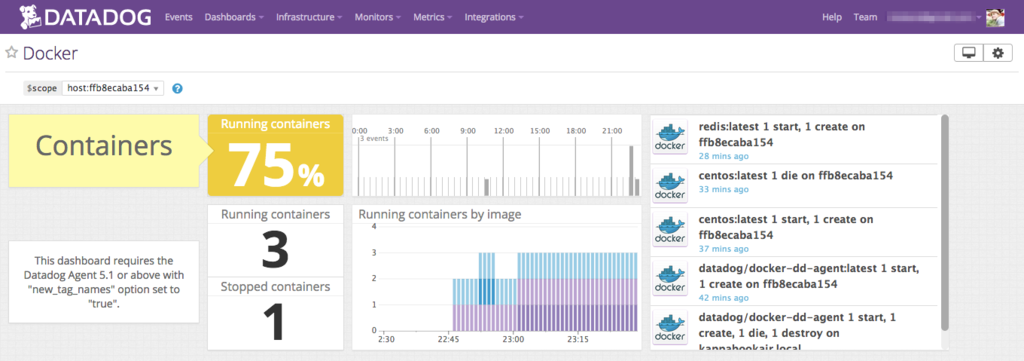Open datadog/docker-dd-agent:latest 1 start event
This screenshot has height=361, width=1024.
809,276
